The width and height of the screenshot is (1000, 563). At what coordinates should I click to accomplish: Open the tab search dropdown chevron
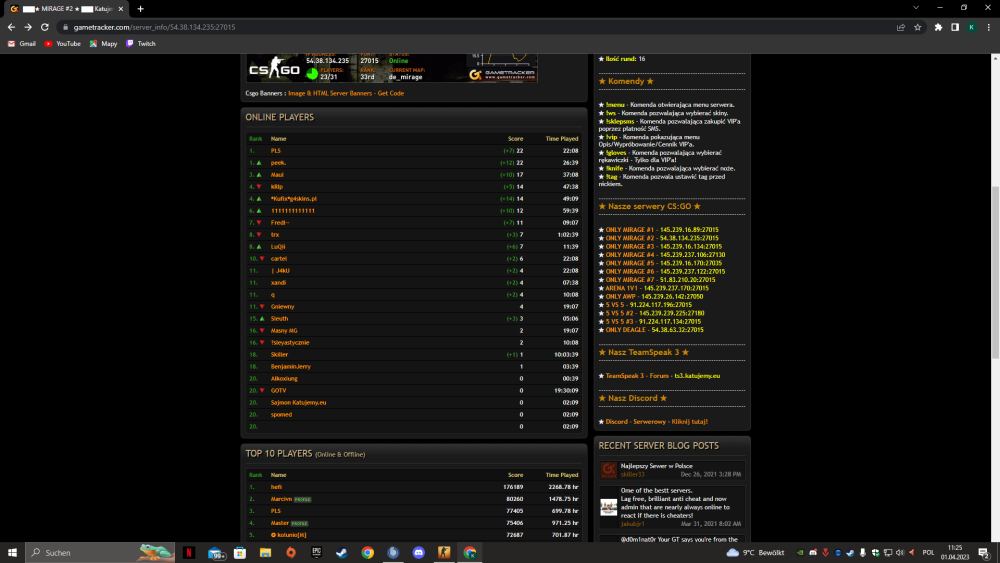pyautogui.click(x=916, y=8)
